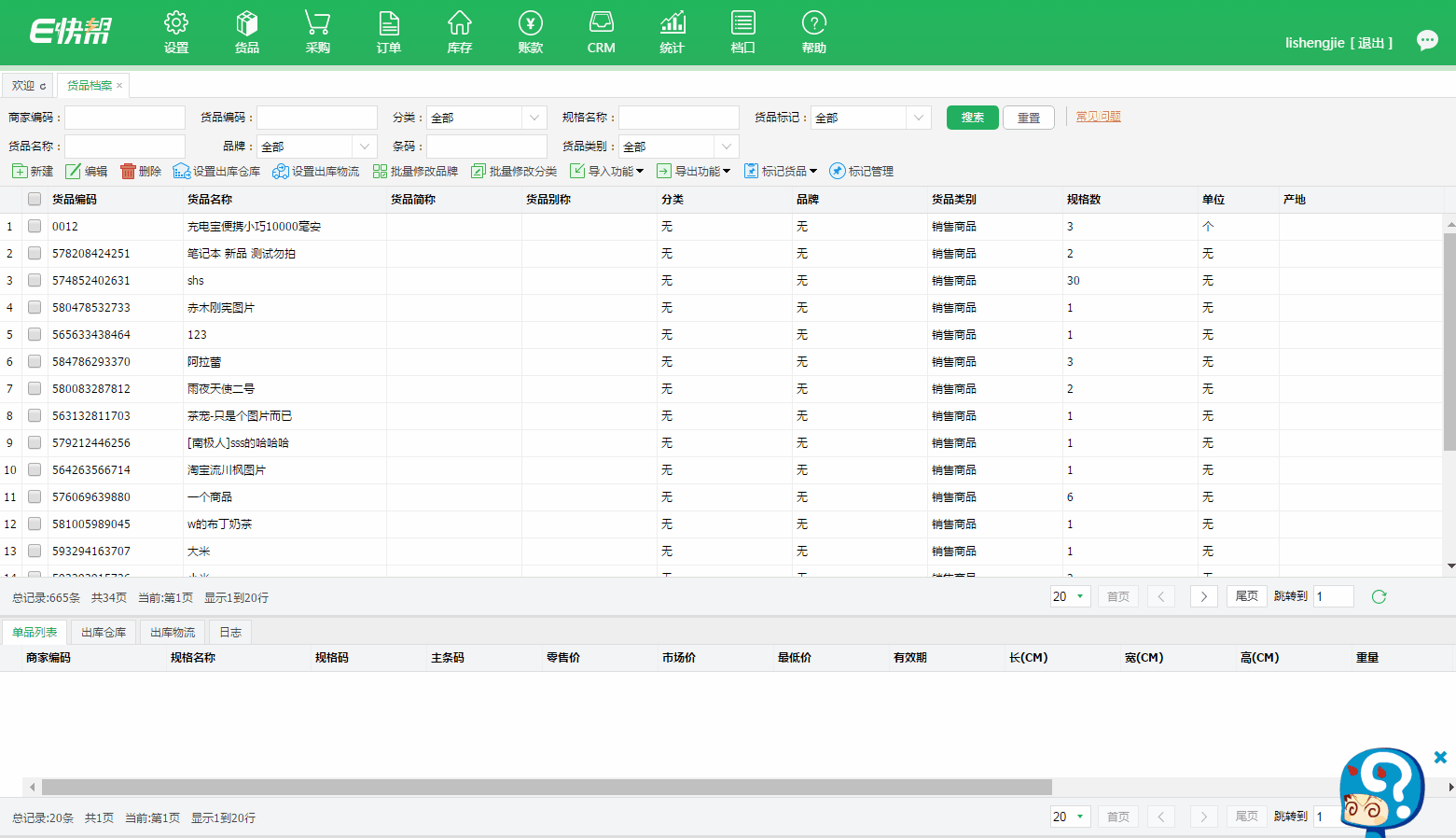
Task: Click 标记管理 pin toolbar item
Action: (861, 171)
